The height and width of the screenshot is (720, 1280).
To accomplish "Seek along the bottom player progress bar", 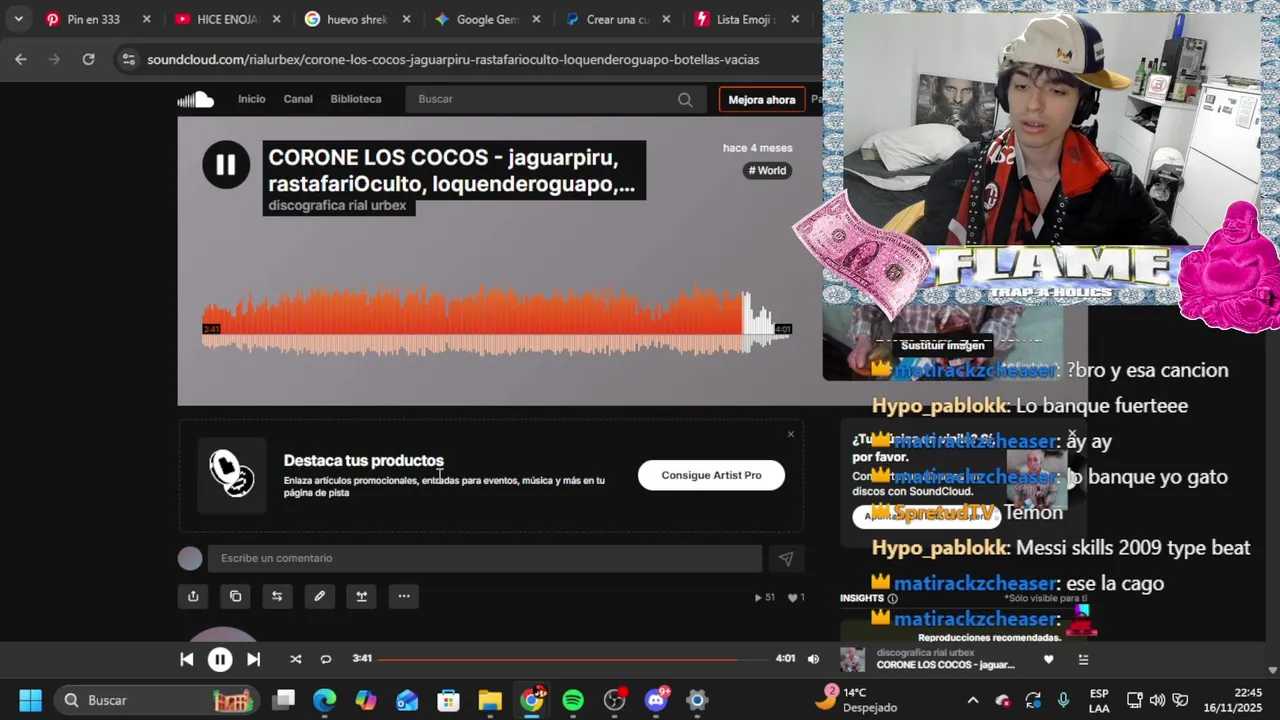I will tap(574, 659).
